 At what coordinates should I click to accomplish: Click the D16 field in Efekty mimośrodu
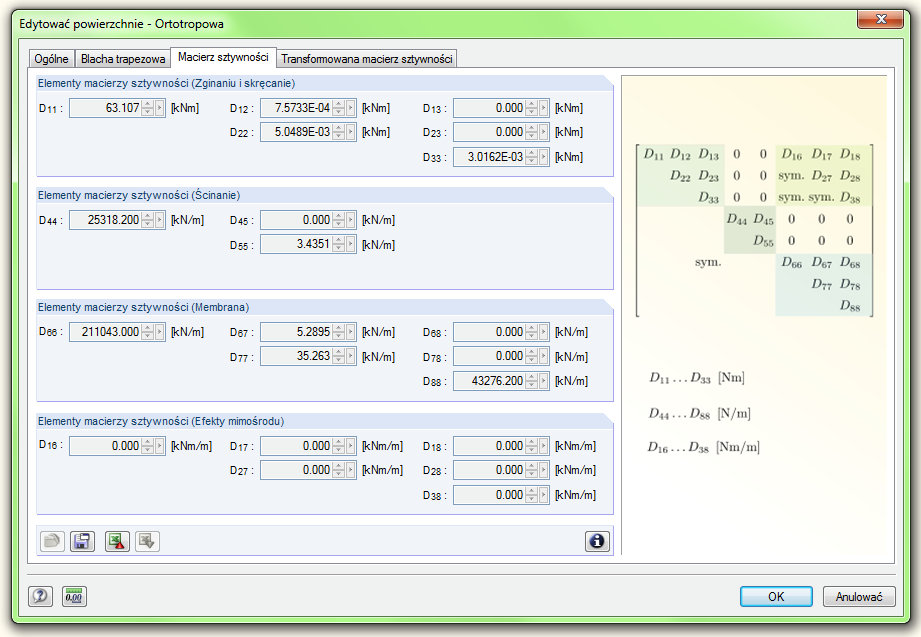(106, 446)
